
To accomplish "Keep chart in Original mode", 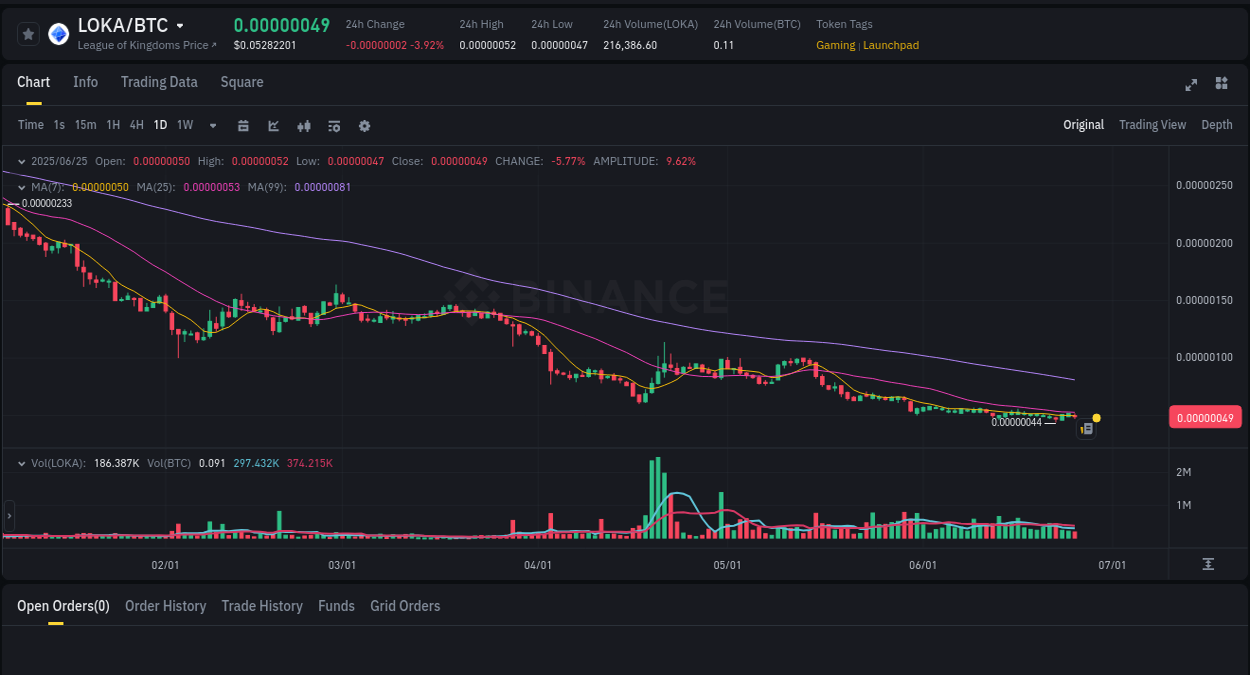I will 1084,124.
